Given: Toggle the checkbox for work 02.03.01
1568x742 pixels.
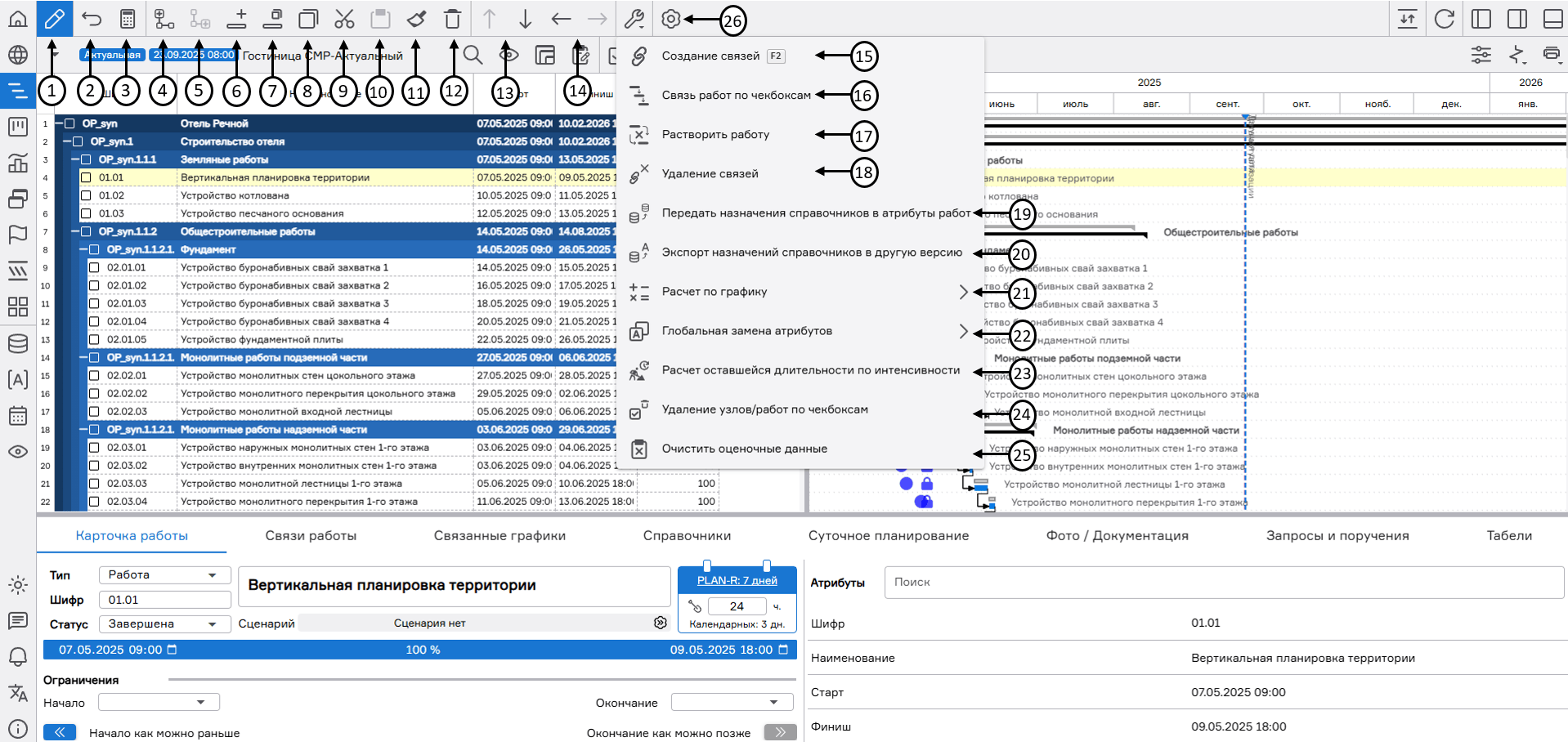Looking at the screenshot, I should [x=94, y=448].
